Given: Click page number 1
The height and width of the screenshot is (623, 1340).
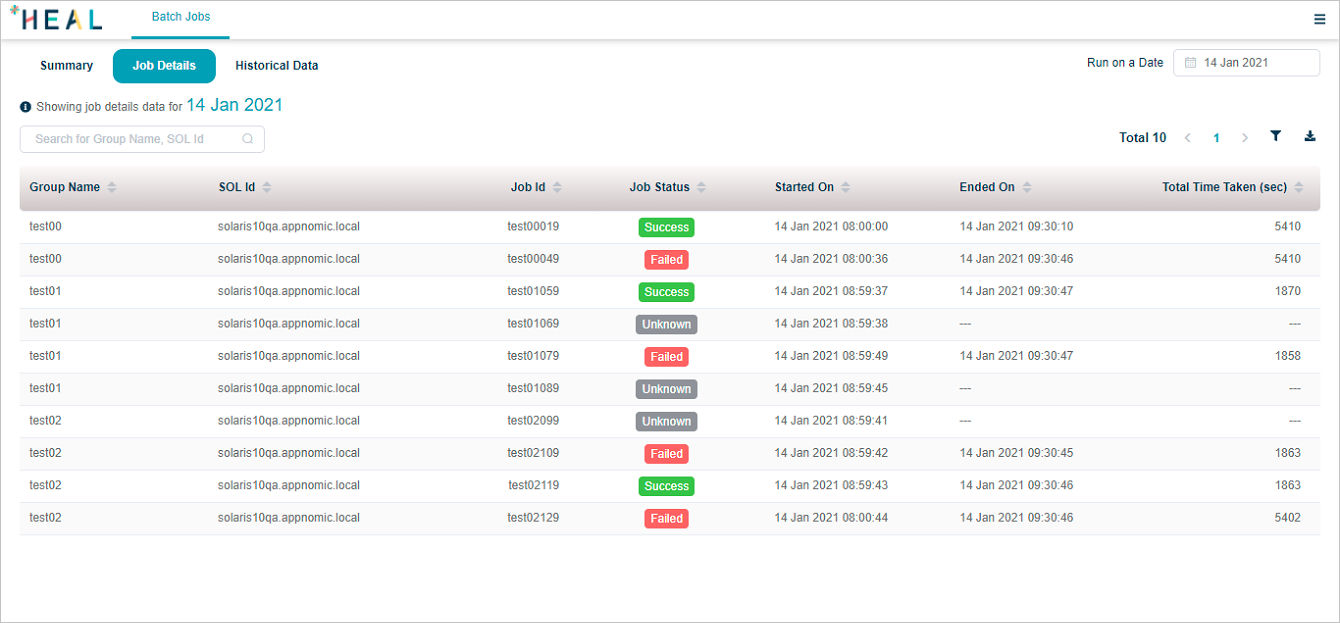Looking at the screenshot, I should (1216, 138).
